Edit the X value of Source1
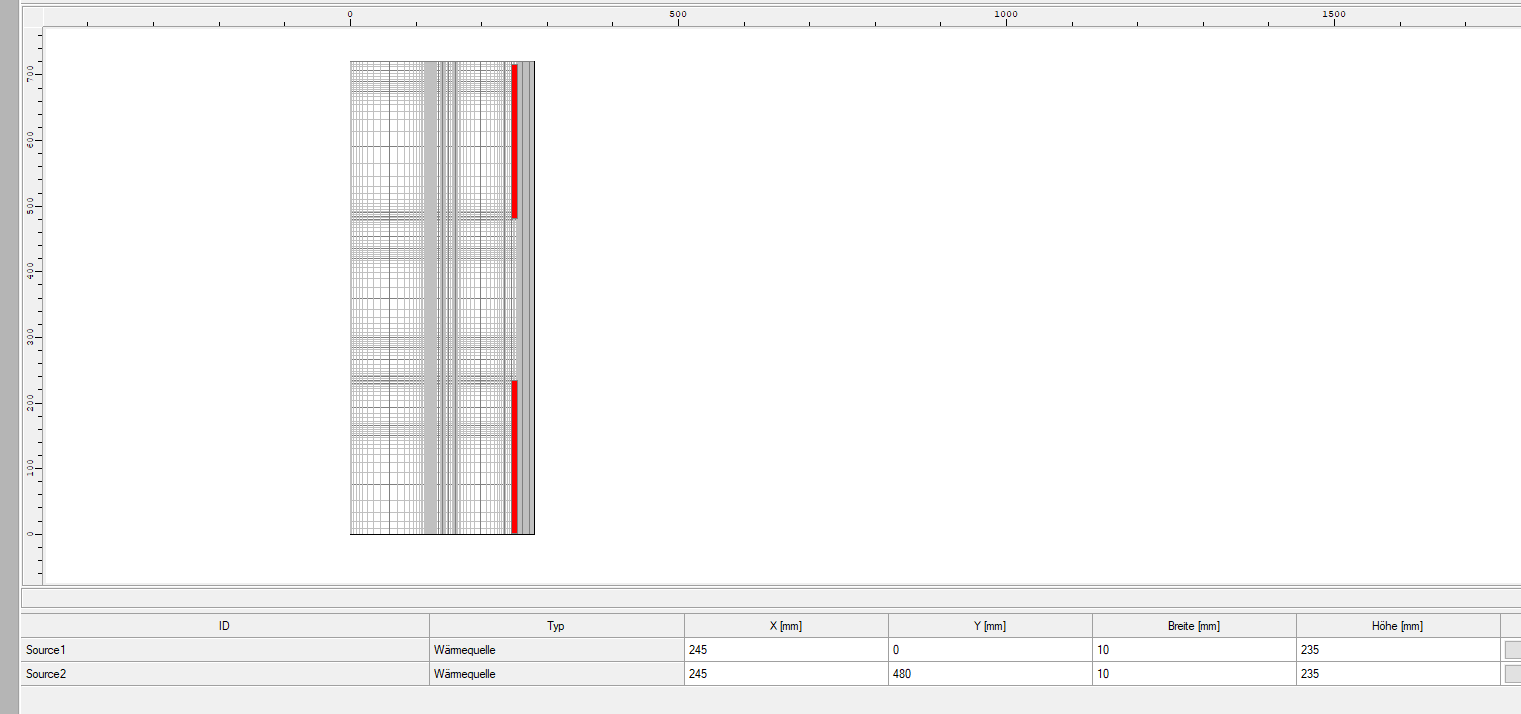 (786, 650)
